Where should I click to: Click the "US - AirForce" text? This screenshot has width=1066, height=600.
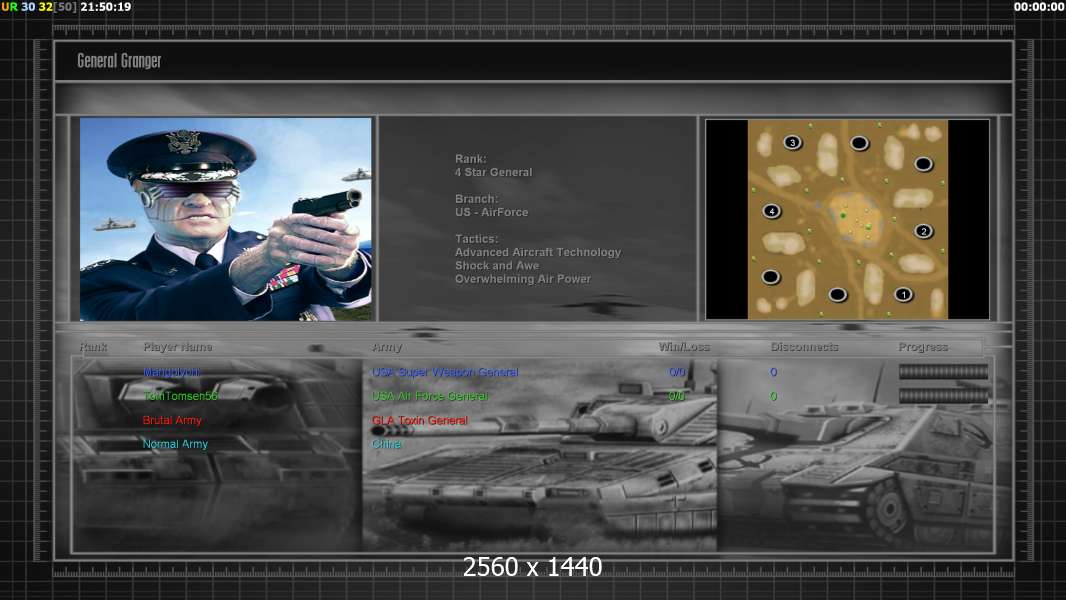492,212
